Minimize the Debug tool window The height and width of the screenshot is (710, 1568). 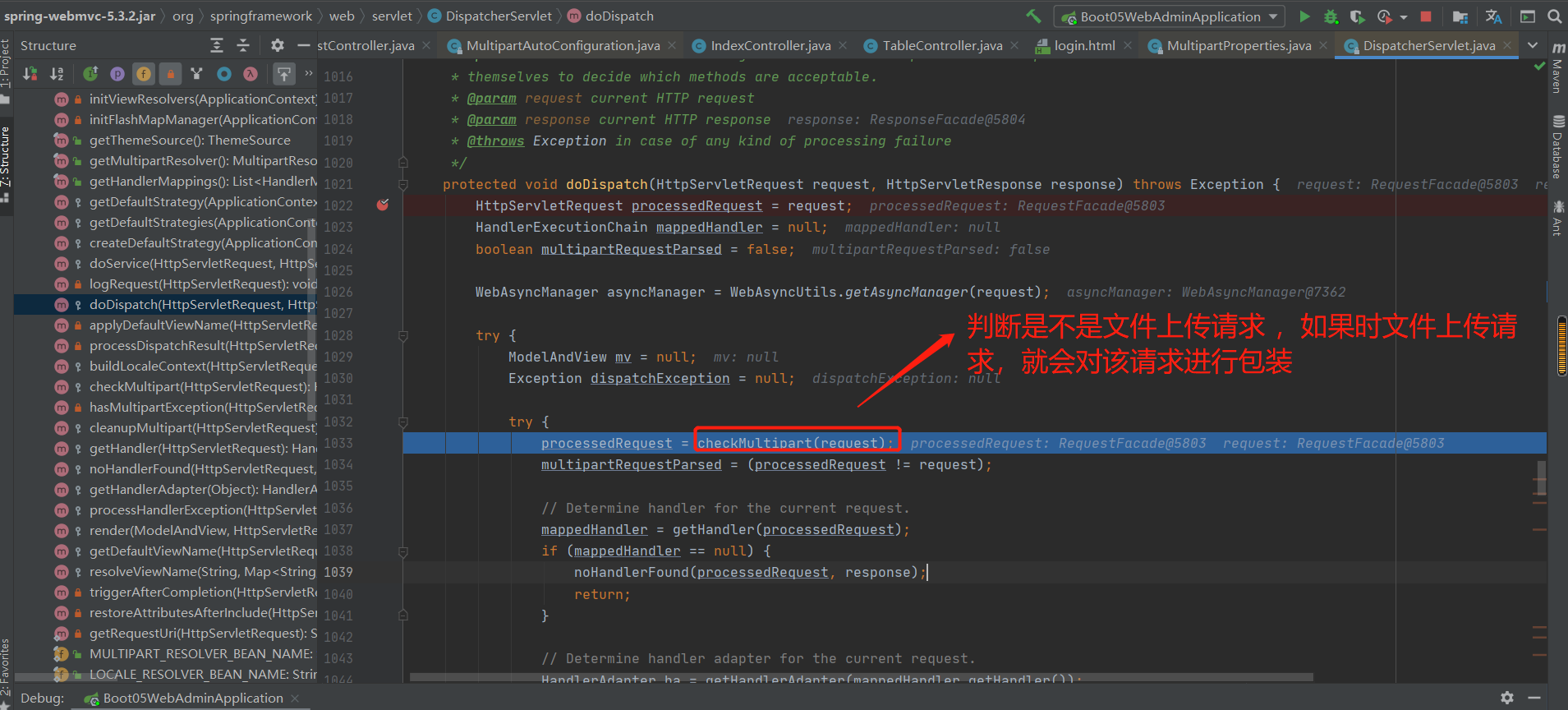[1534, 698]
